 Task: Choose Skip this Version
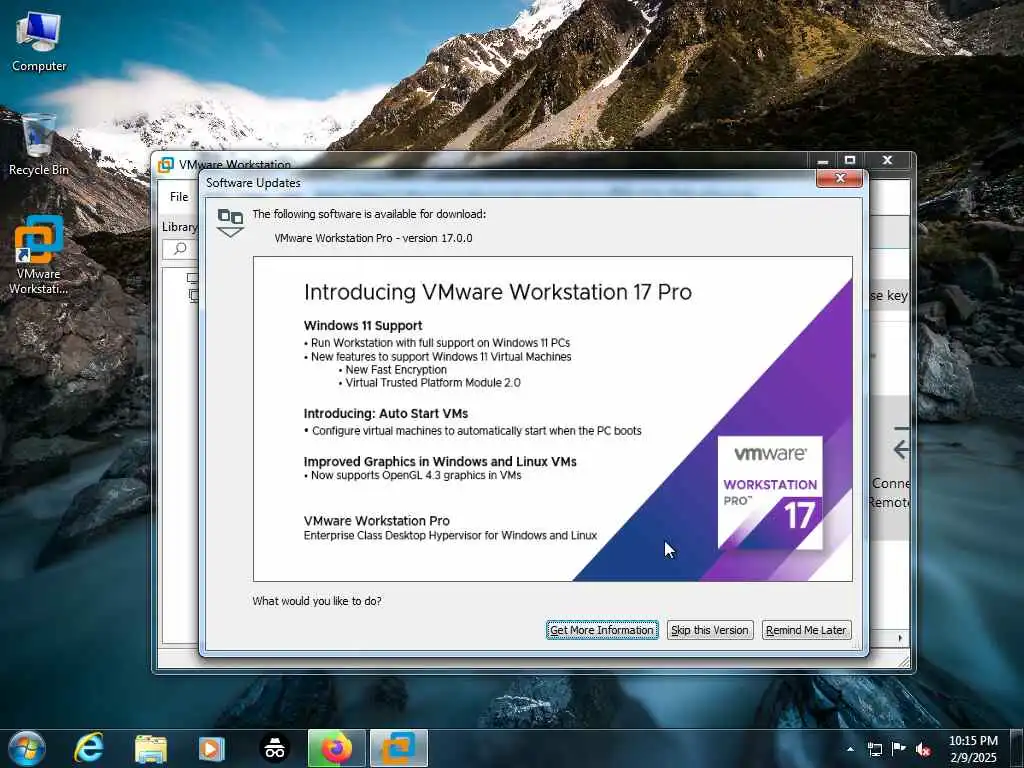click(x=710, y=630)
